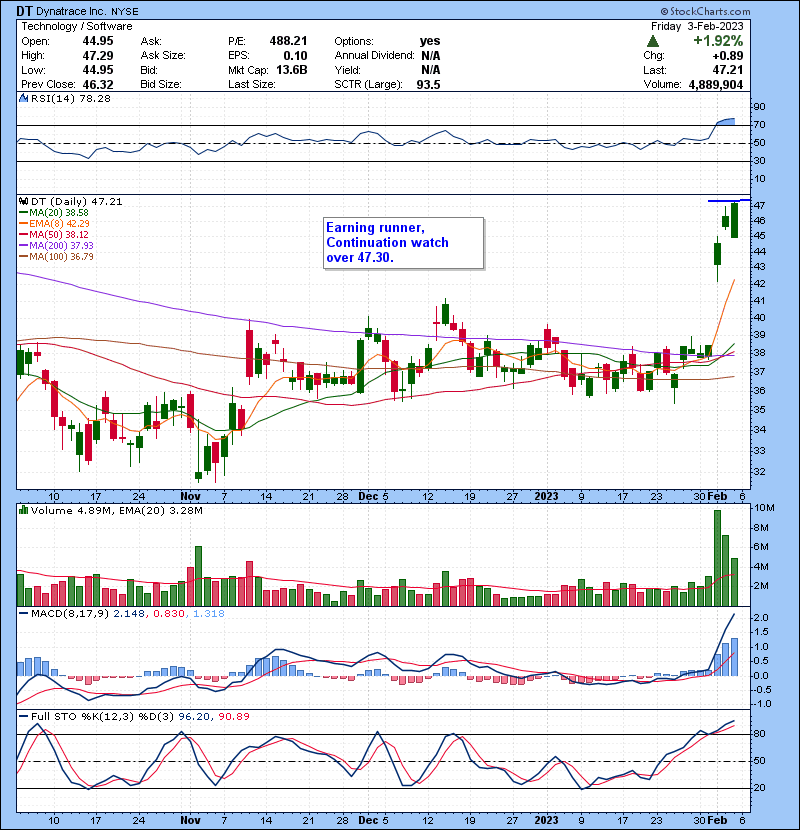
Task: Click the stochastic %D value 90.89
Action: 234,717
